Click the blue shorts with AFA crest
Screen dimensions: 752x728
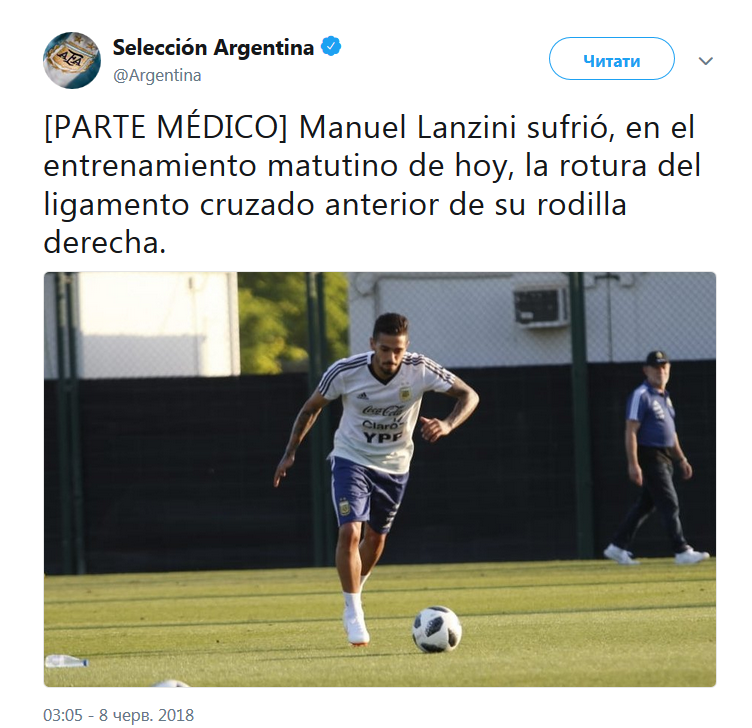[368, 494]
